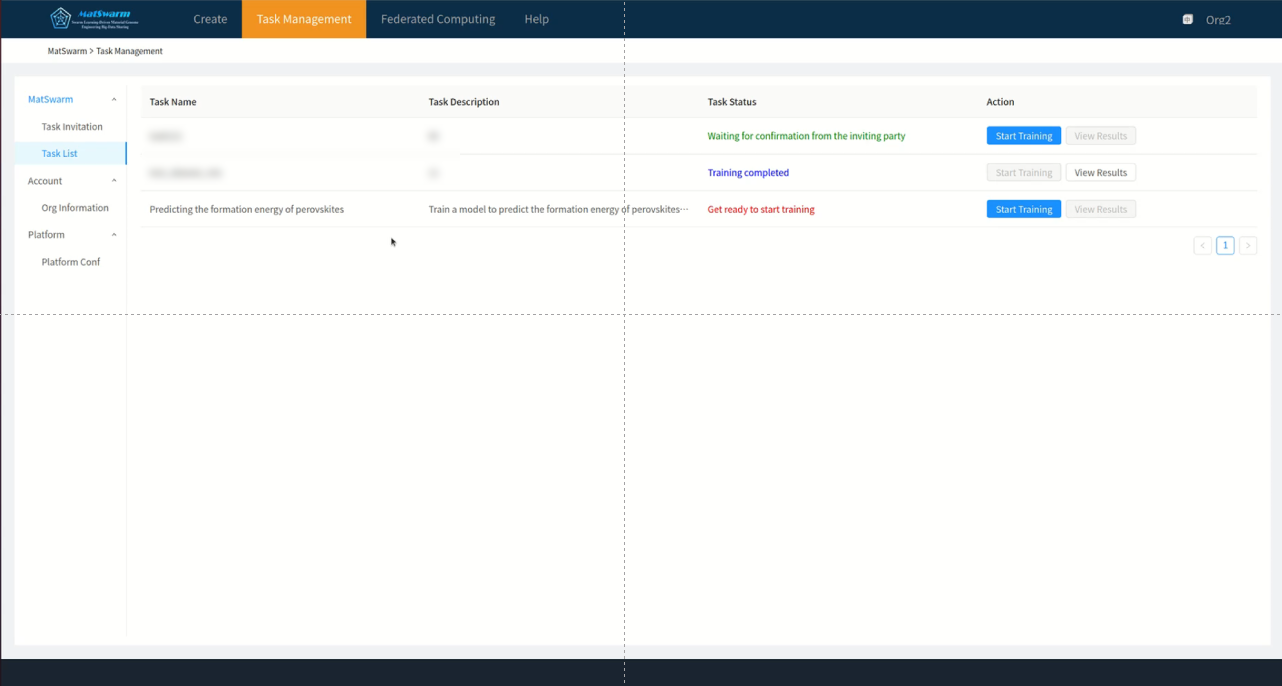The height and width of the screenshot is (686, 1282).
Task: Click the Task Description column header
Action: click(x=464, y=102)
